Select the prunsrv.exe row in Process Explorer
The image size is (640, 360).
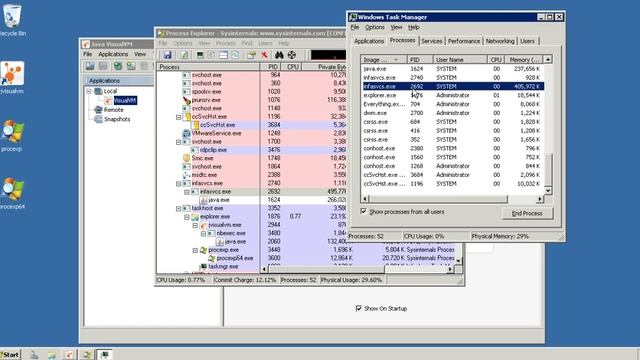coord(206,100)
